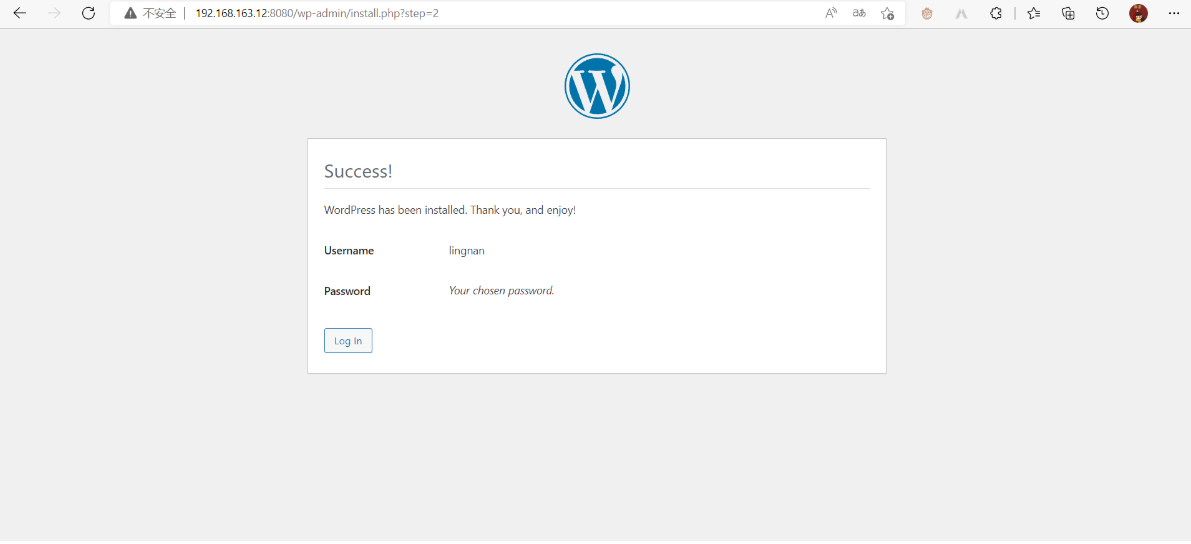This screenshot has height=544, width=1191.
Task: Click the 'WordPress has been installed' message
Action: click(x=450, y=210)
